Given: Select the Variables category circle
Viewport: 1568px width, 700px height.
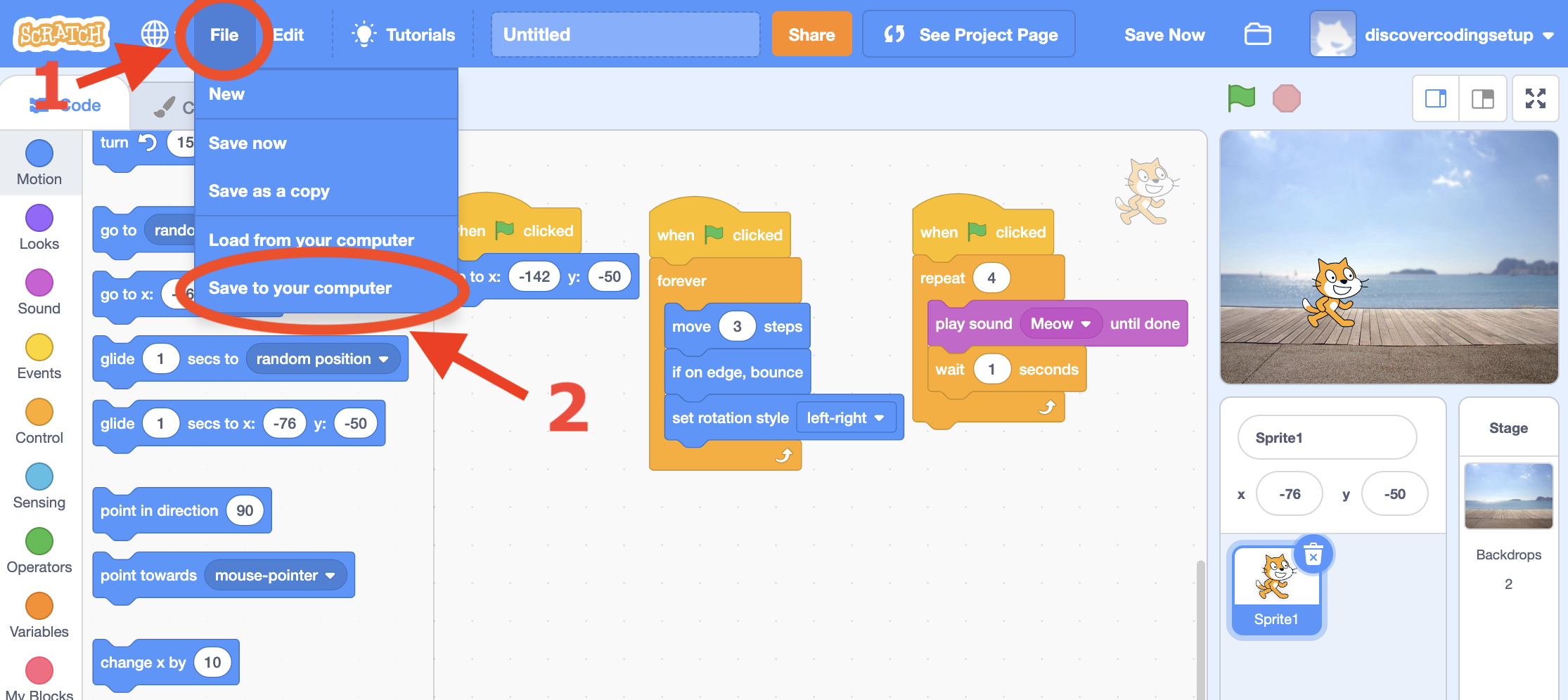Looking at the screenshot, I should click(39, 606).
